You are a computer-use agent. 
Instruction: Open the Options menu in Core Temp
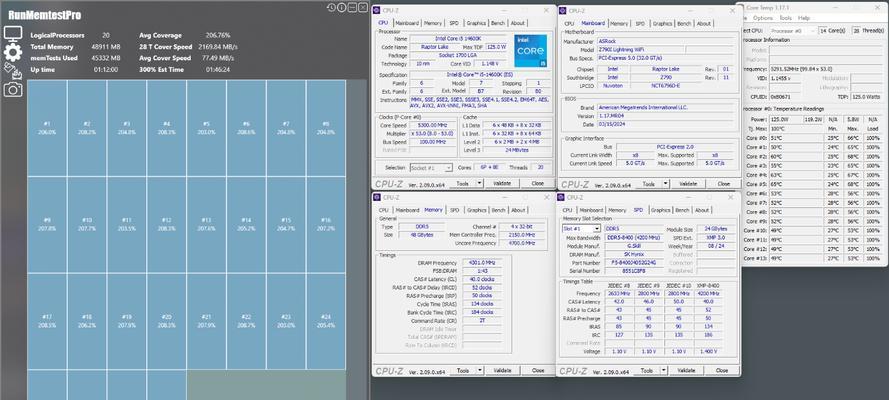click(x=763, y=18)
